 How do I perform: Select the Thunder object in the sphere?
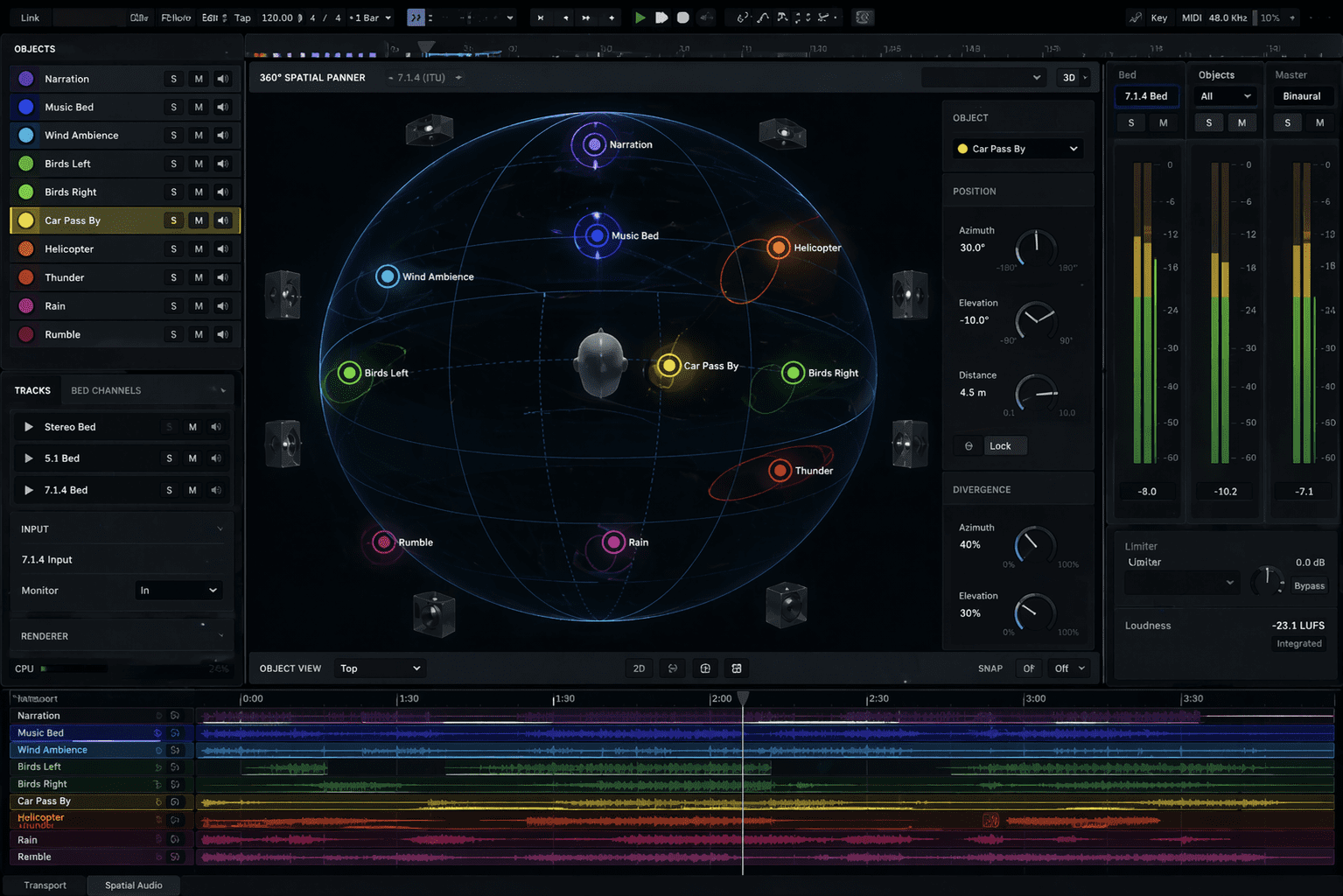pyautogui.click(x=780, y=471)
